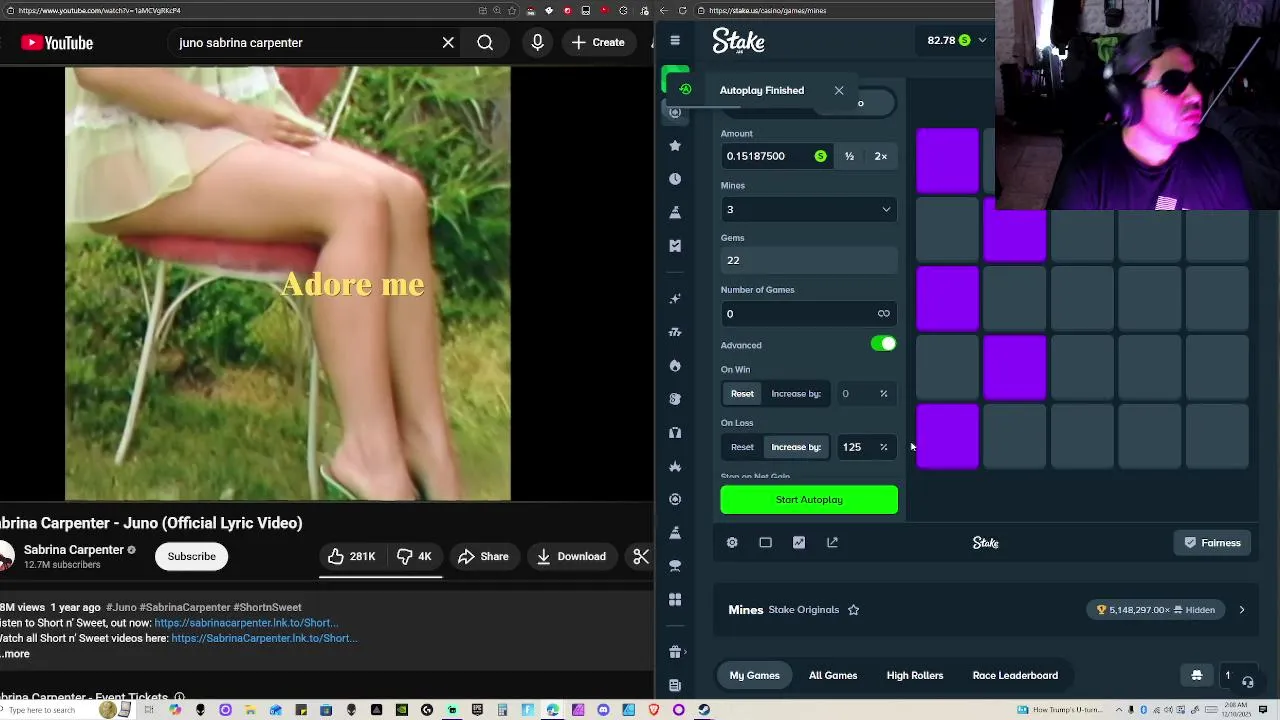Switch Mines to theatre mode
This screenshot has width=1280, height=720.
(x=765, y=542)
